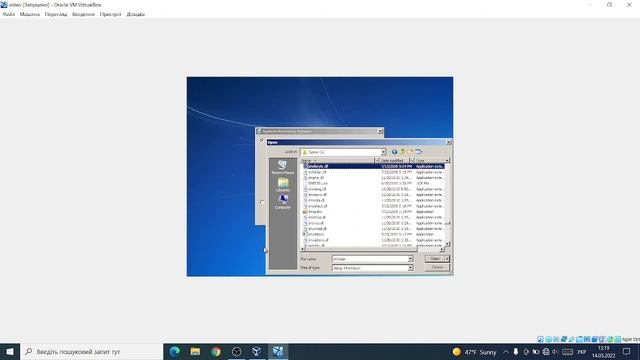Viewport: 640px width, 360px height.
Task: Open the Пристрої menu
Action: click(111, 14)
